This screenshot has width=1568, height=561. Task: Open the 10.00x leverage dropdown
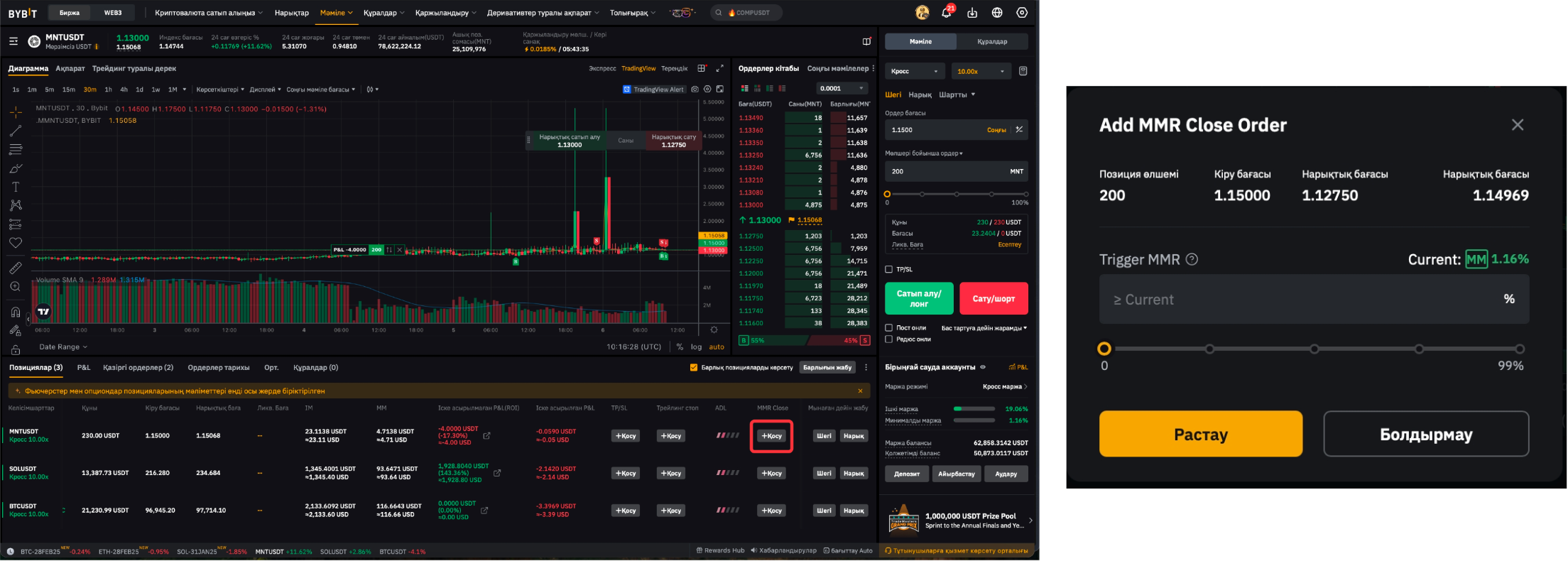click(x=981, y=71)
